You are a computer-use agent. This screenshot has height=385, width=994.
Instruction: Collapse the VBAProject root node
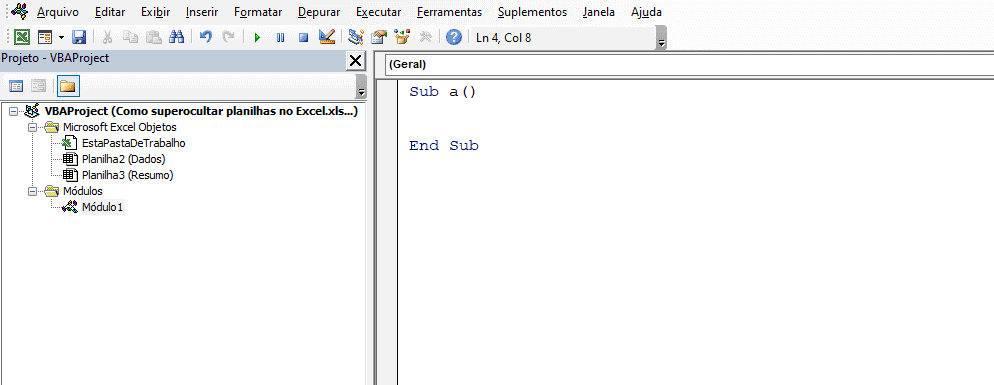point(13,112)
